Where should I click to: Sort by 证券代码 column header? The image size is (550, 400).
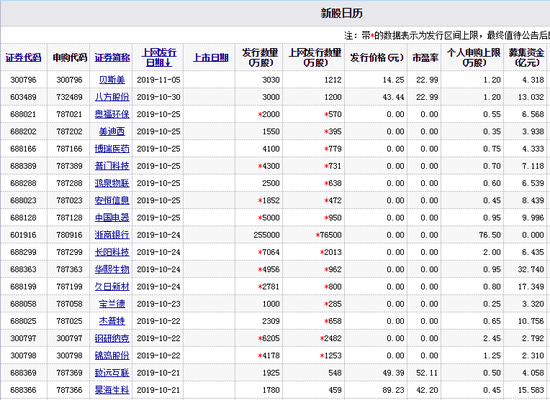pyautogui.click(x=24, y=57)
